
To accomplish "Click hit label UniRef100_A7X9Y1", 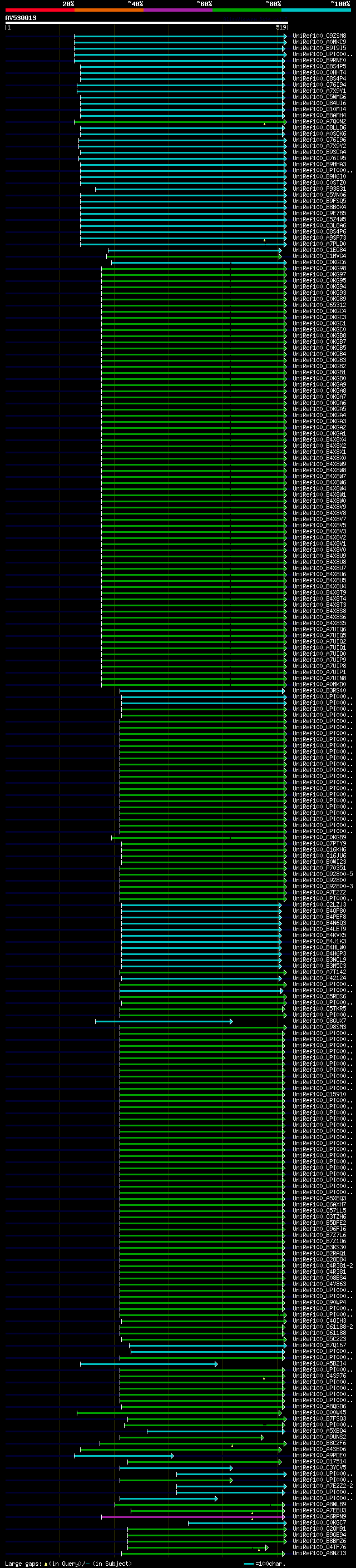I will tap(319, 91).
